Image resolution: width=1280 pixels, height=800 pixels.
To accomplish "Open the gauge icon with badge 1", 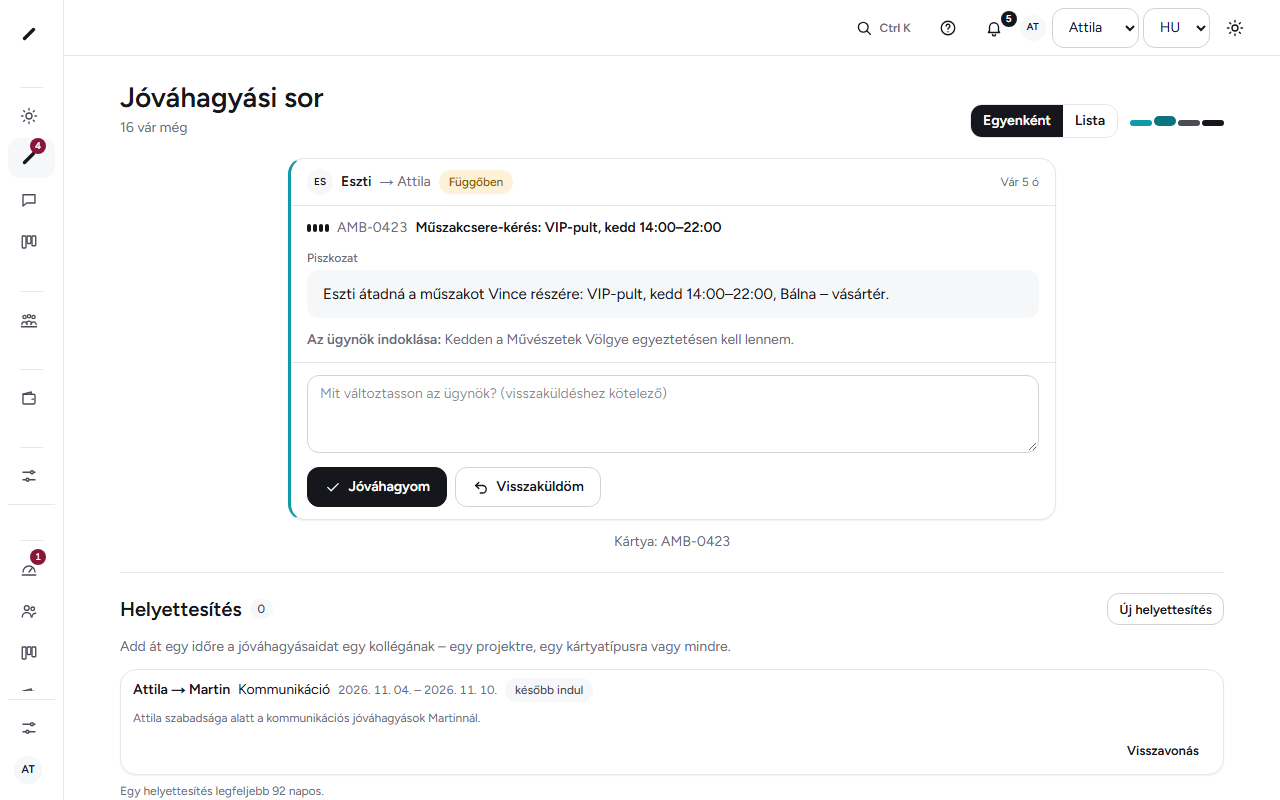I will (x=29, y=570).
